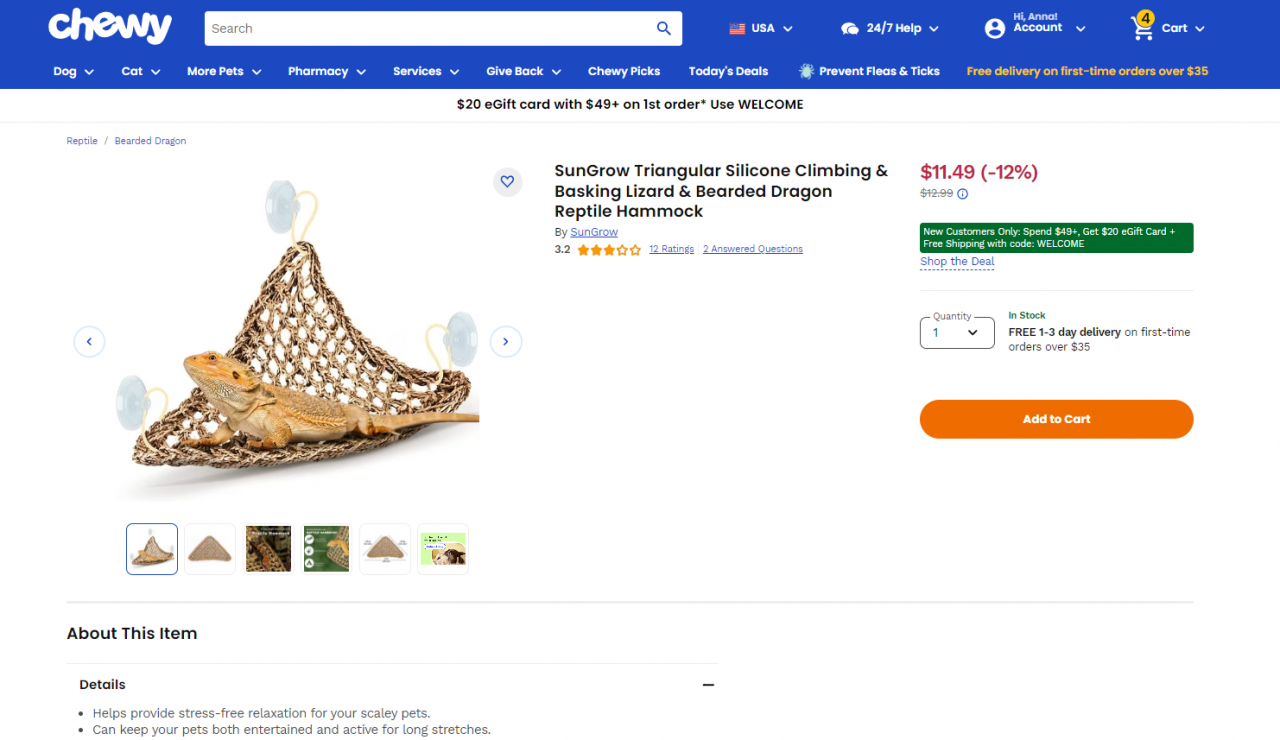Click the Add to Cart button
The height and width of the screenshot is (740, 1280).
[1056, 419]
